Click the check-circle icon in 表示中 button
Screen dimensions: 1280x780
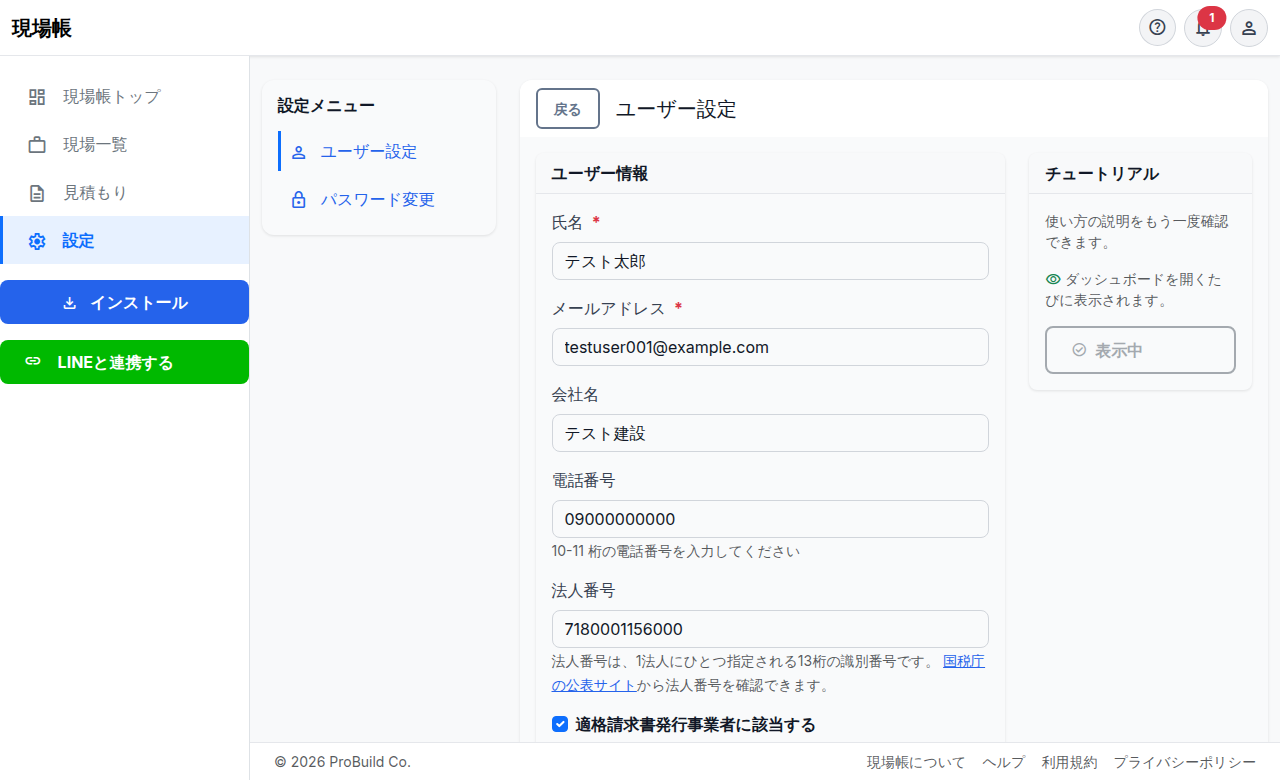pyautogui.click(x=1079, y=350)
